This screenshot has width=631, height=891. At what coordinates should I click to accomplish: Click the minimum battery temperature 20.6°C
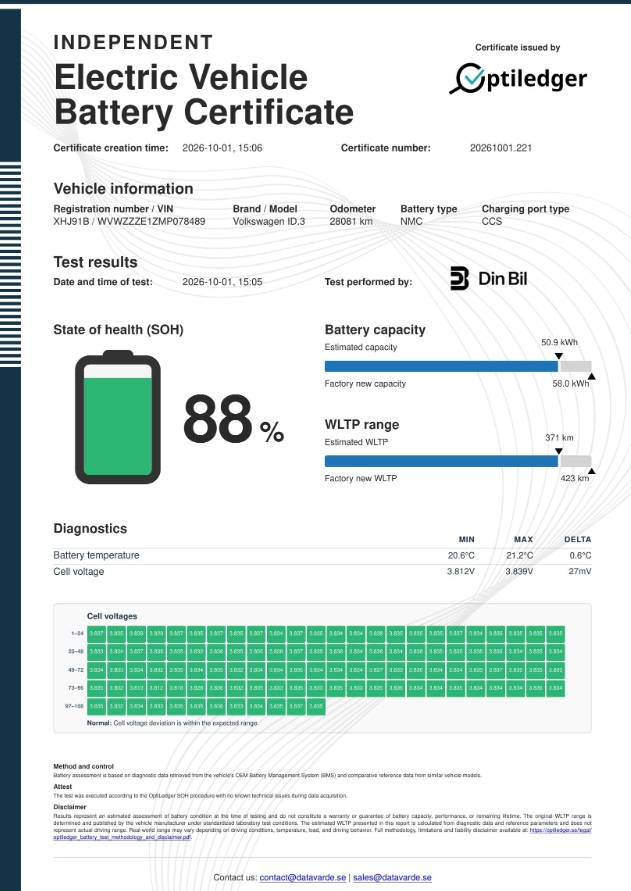coord(461,555)
